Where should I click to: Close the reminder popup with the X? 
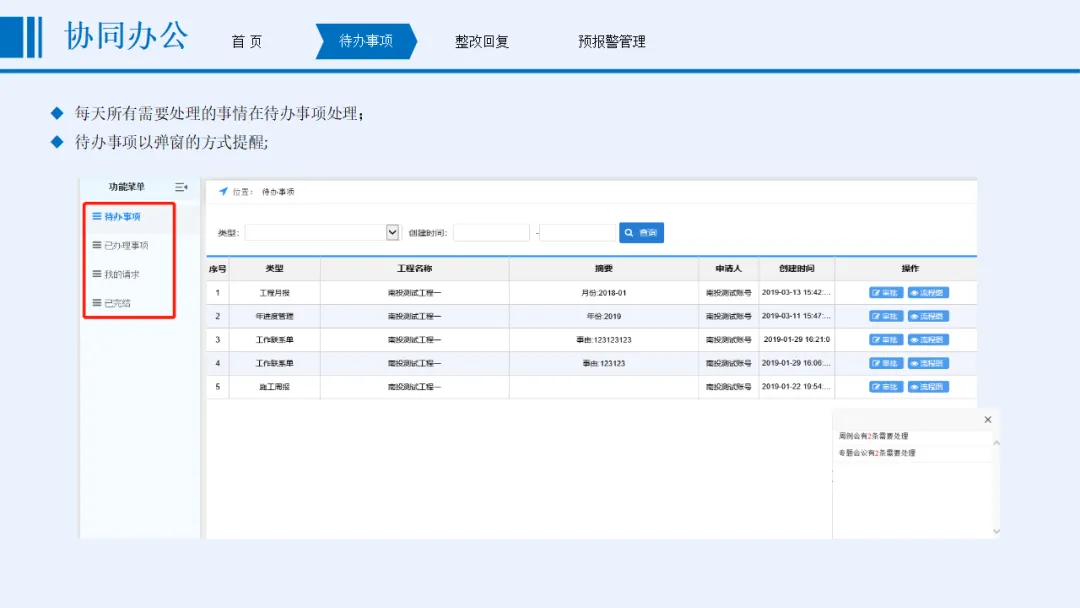pyautogui.click(x=988, y=419)
